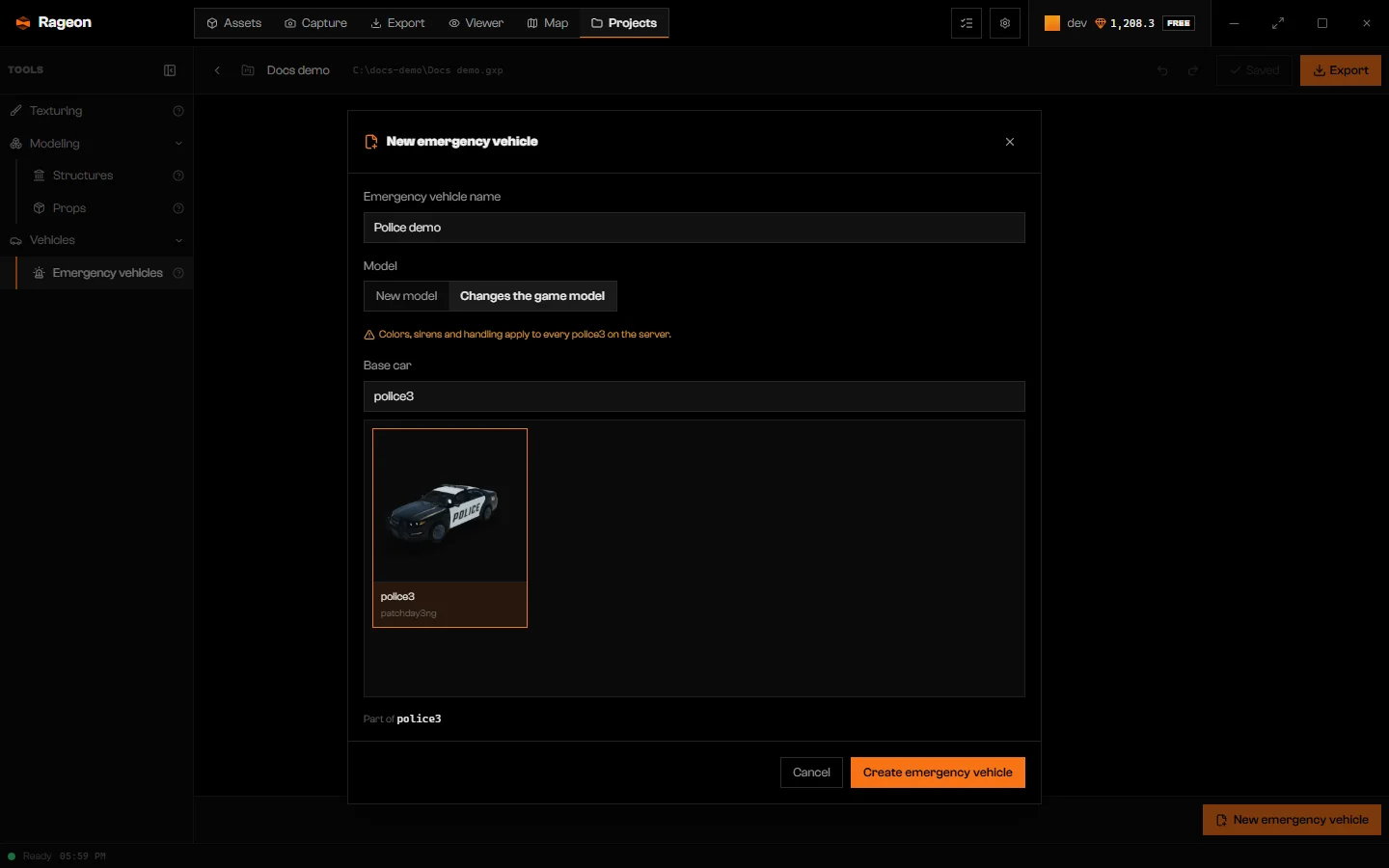Open the Export tab in top navigation
This screenshot has width=1389, height=868.
click(x=397, y=23)
